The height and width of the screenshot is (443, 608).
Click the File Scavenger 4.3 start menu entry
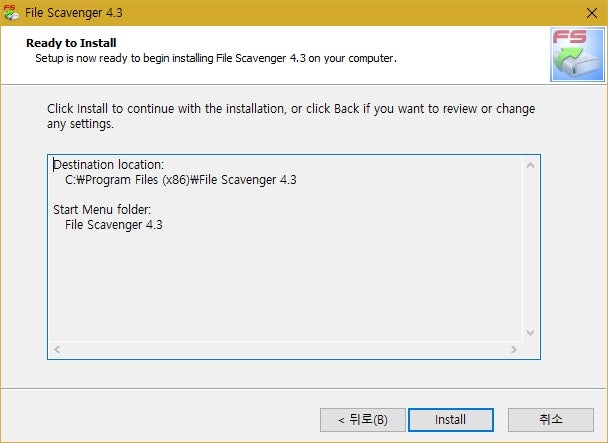click(x=114, y=225)
